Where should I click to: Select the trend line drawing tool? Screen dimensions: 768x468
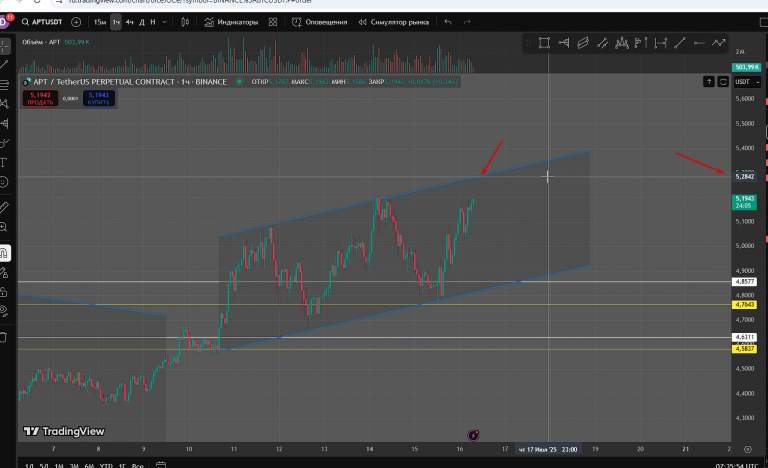coord(4,64)
